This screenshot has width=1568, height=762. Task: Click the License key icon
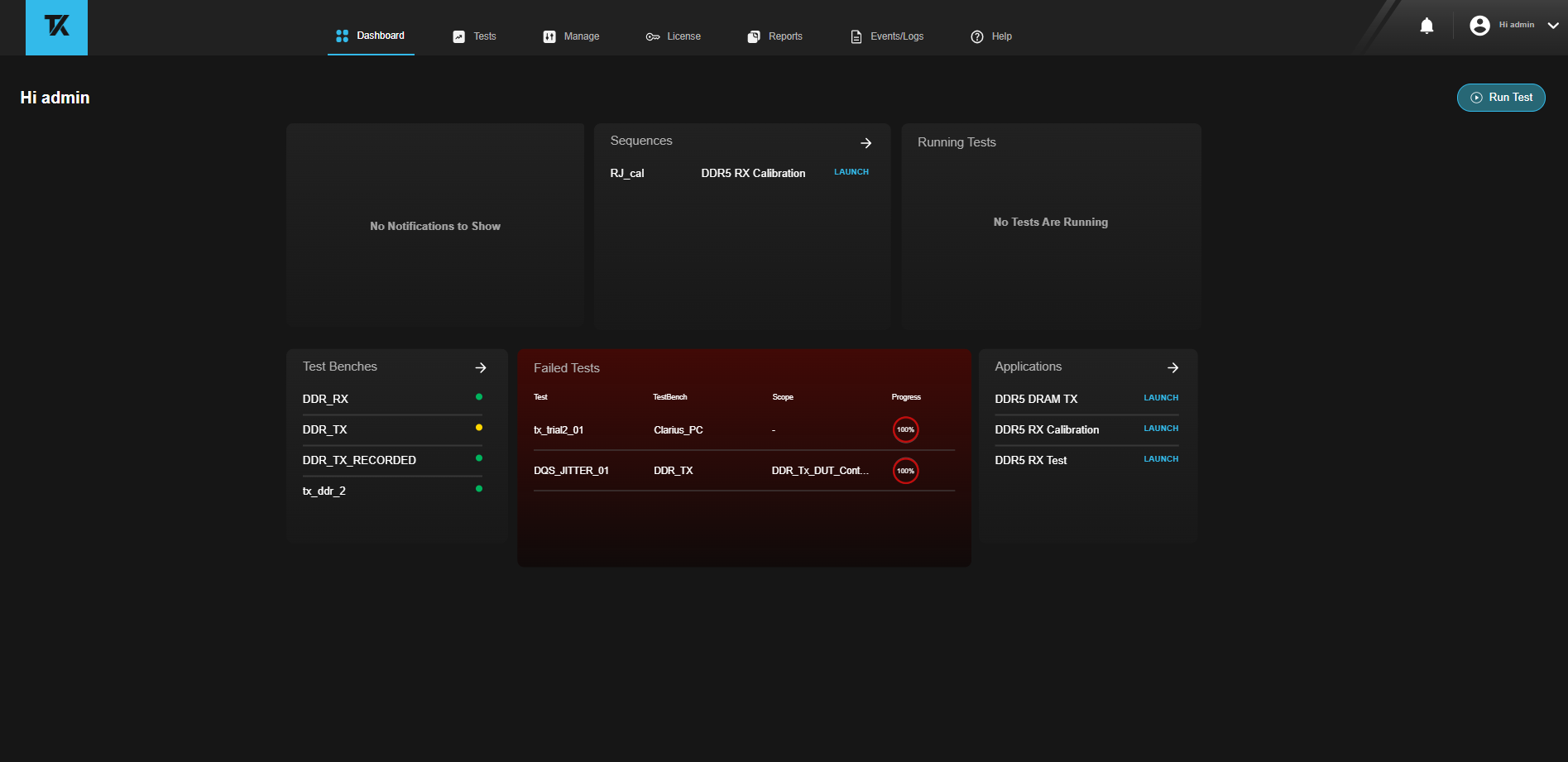tap(653, 36)
